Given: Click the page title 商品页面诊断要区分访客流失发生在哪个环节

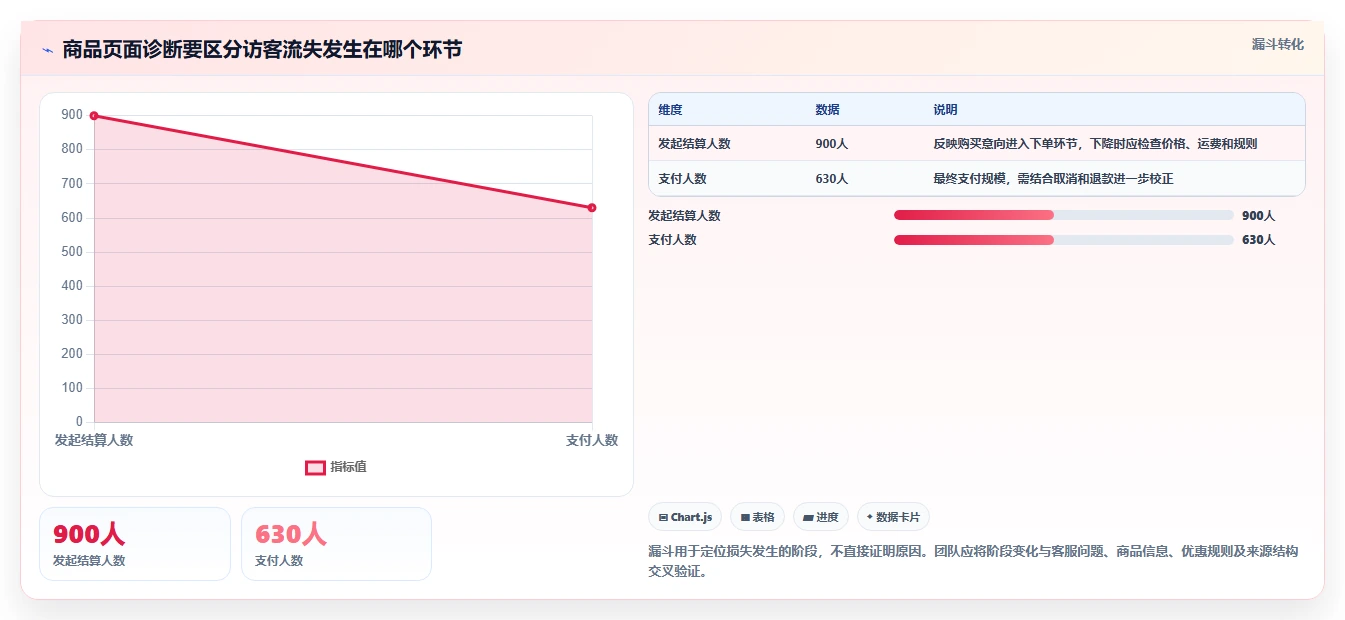Looking at the screenshot, I should (x=262, y=50).
